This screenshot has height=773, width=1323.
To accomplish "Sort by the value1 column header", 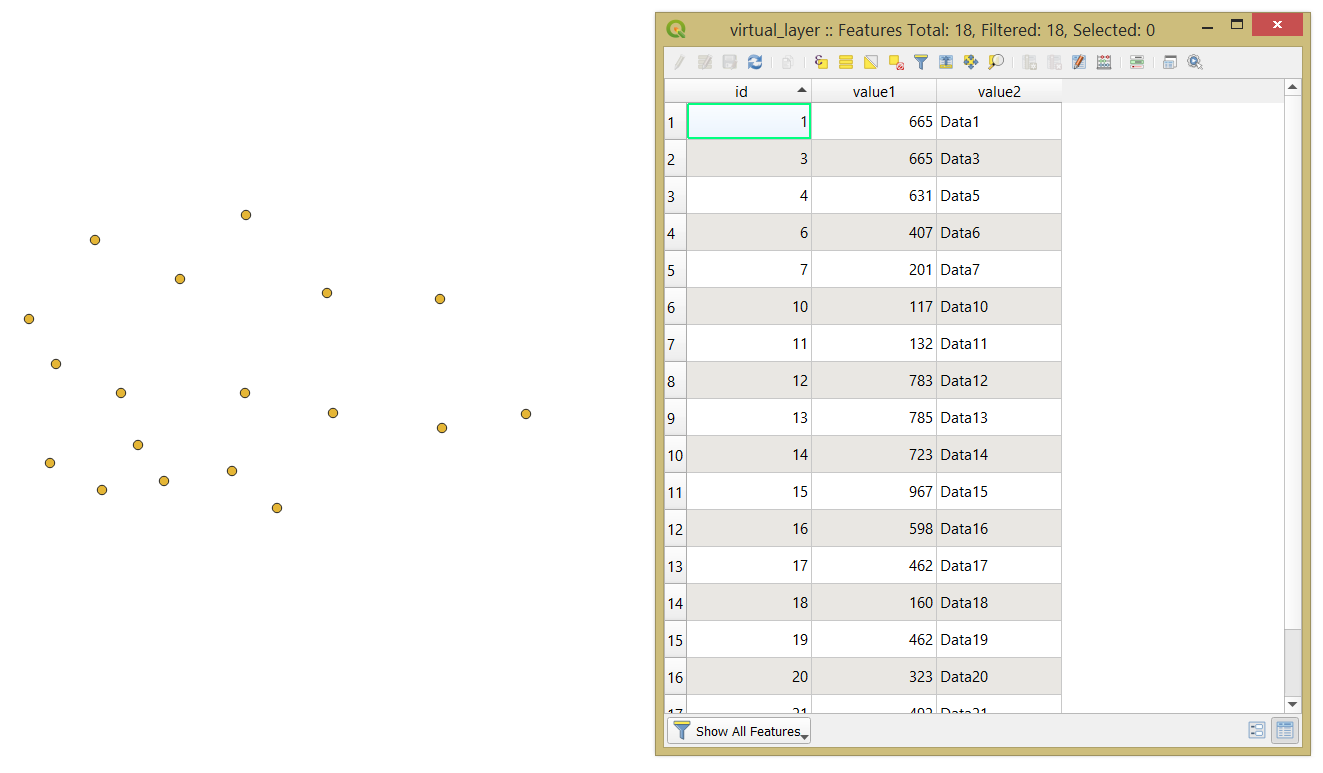I will [x=874, y=91].
